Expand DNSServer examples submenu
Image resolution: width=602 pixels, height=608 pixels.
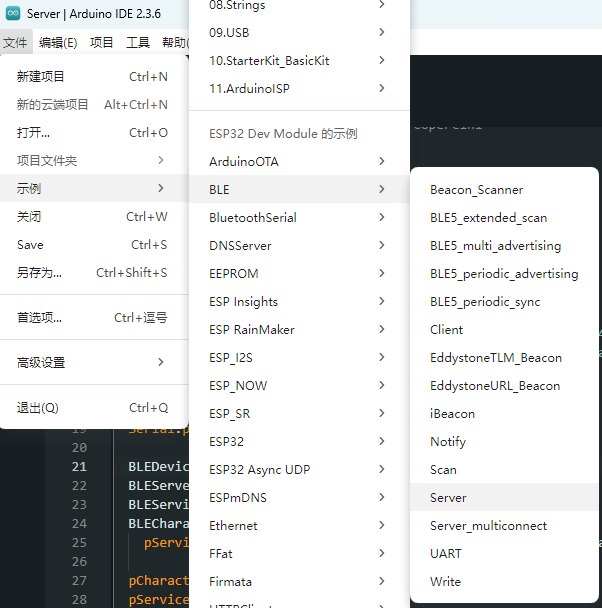coord(299,245)
